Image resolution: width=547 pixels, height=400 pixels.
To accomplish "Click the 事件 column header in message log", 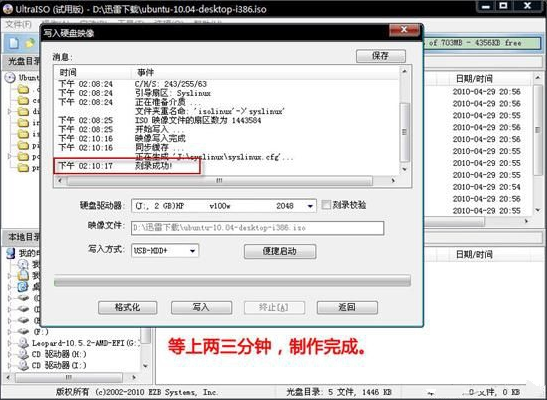I will [145, 73].
